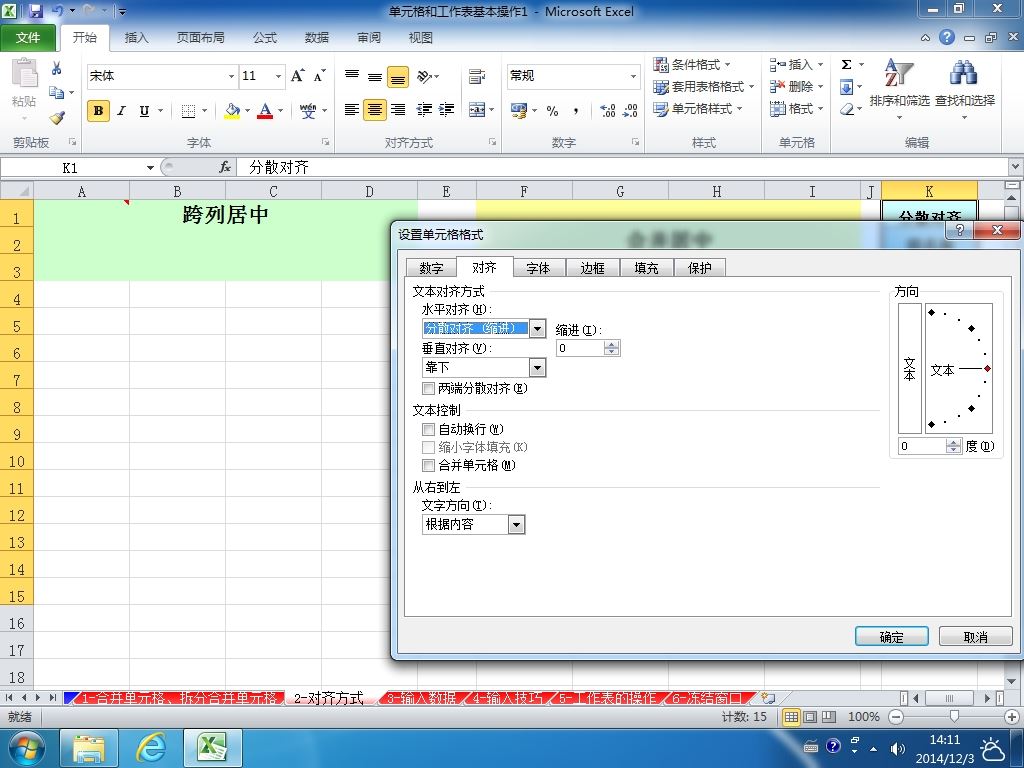Click the Comma Style icon
Viewport: 1024px width, 768px height.
click(x=575, y=111)
